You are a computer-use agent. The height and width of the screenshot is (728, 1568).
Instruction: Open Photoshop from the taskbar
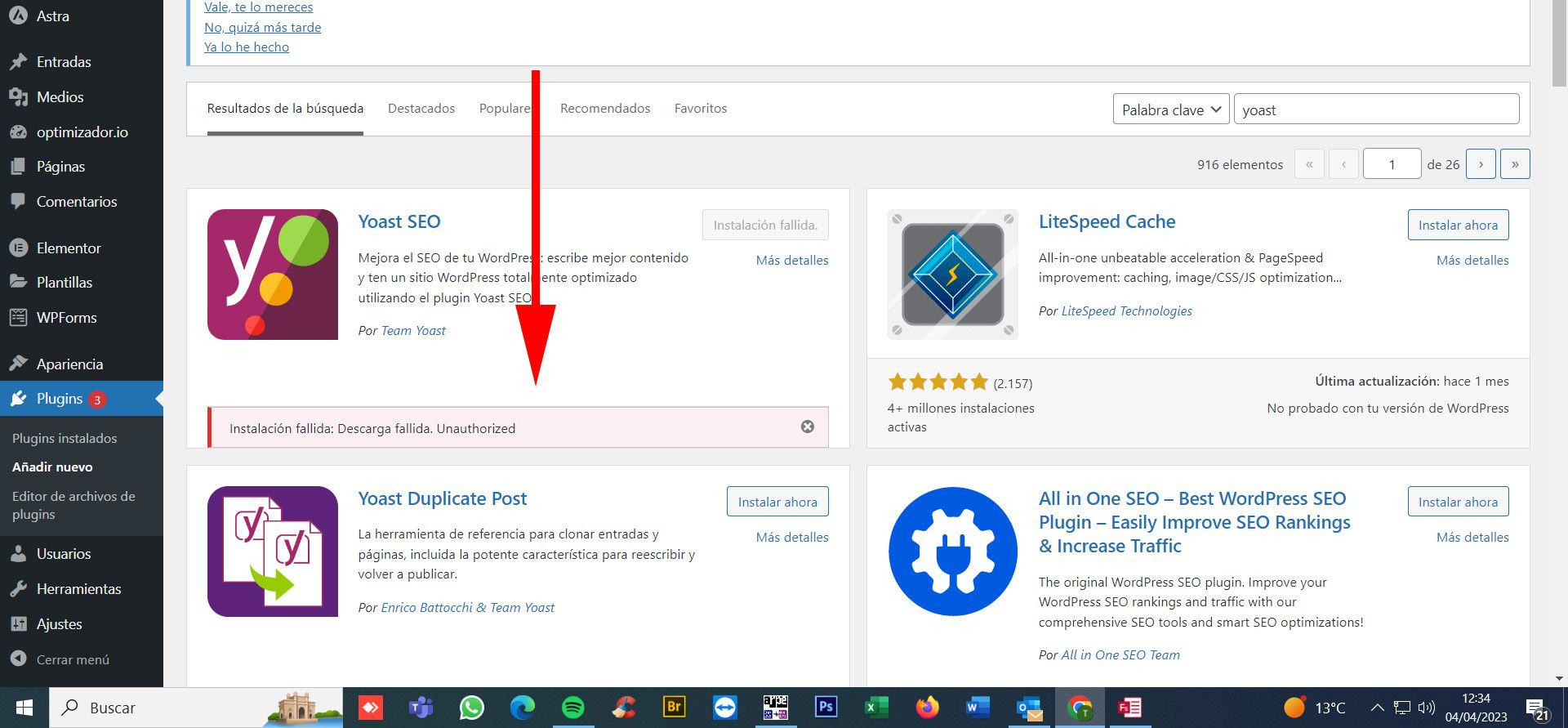826,708
